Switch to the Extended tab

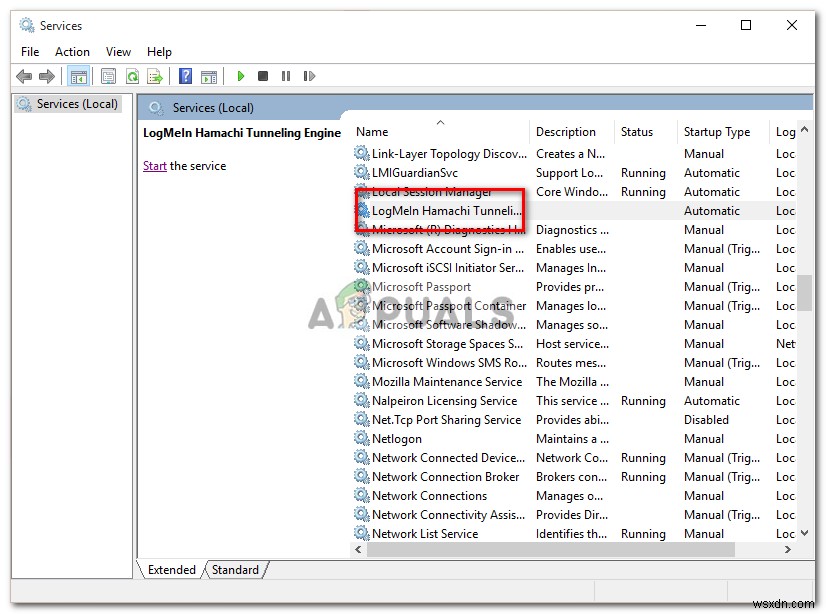click(x=171, y=570)
